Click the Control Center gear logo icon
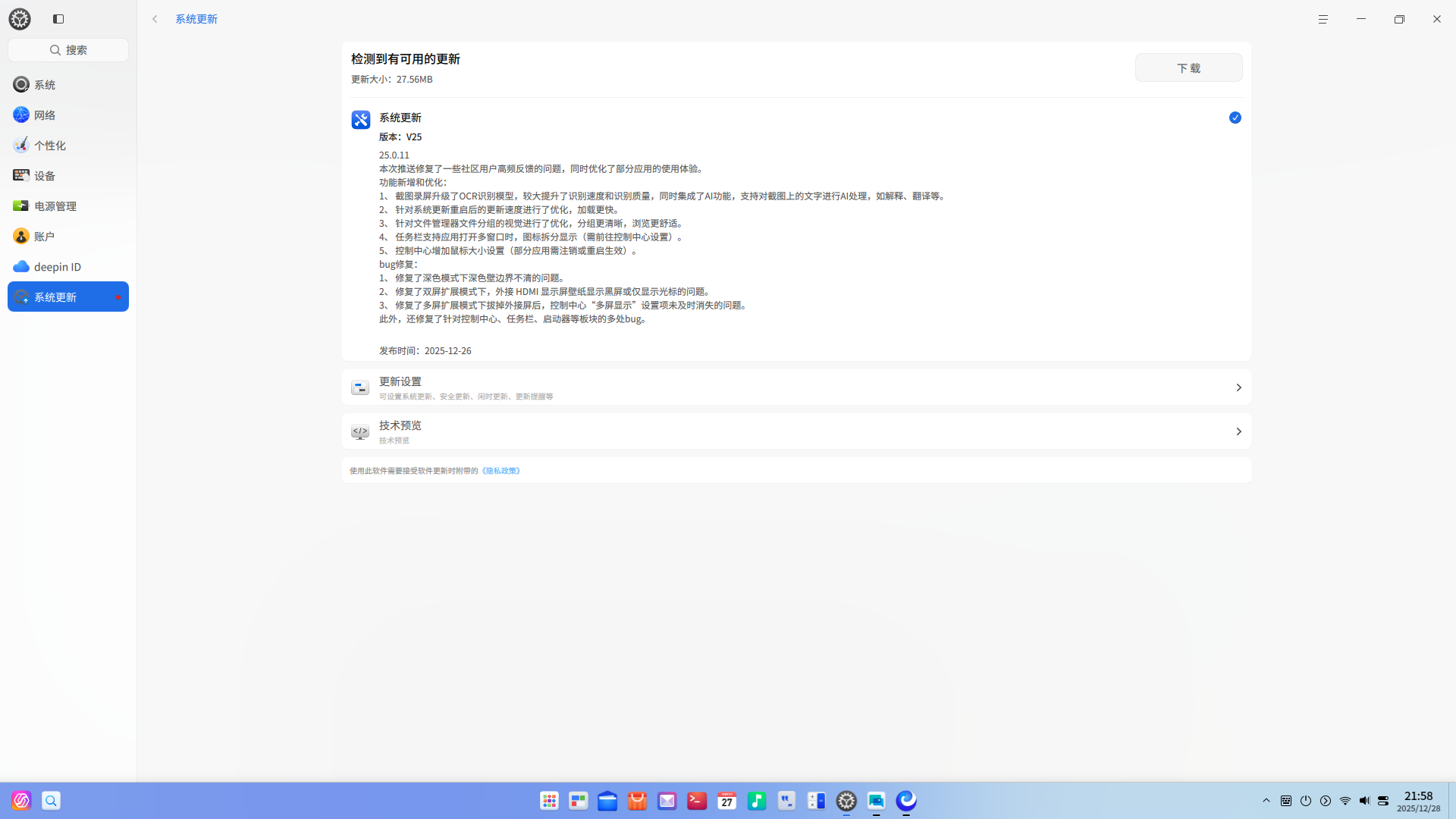The image size is (1456, 819). coord(20,19)
